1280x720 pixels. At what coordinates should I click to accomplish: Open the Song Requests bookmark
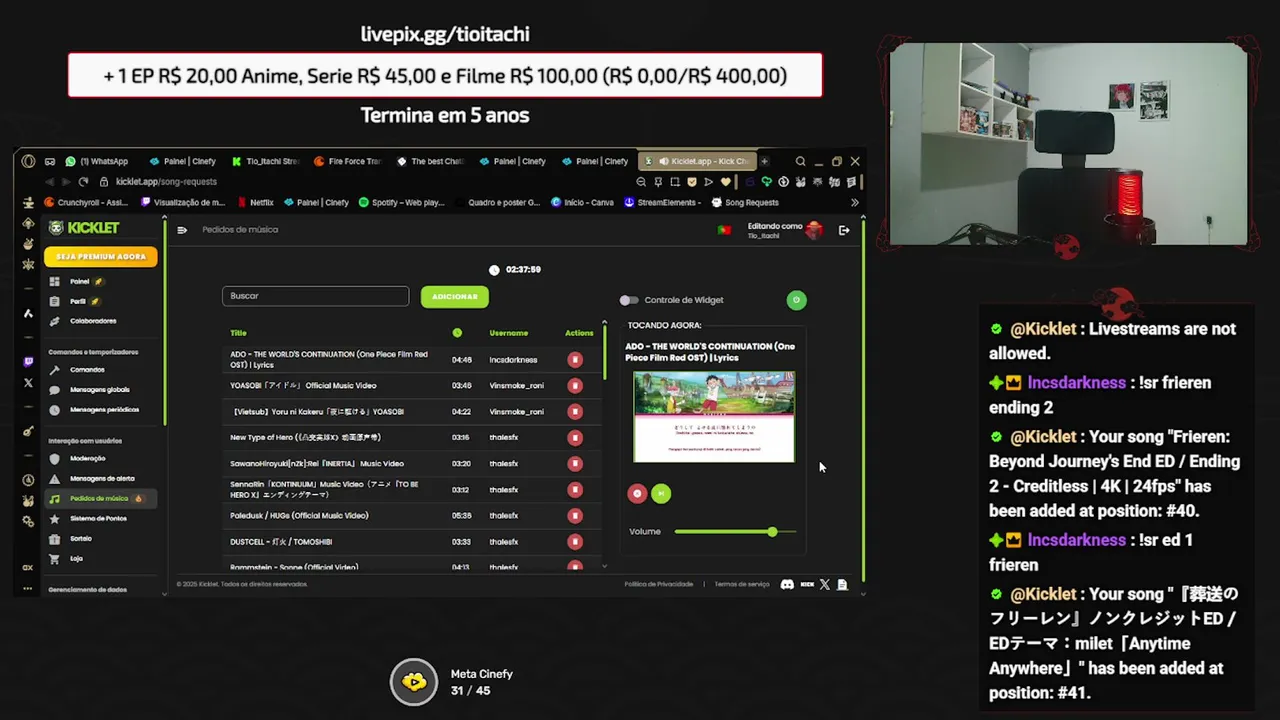click(x=744, y=202)
